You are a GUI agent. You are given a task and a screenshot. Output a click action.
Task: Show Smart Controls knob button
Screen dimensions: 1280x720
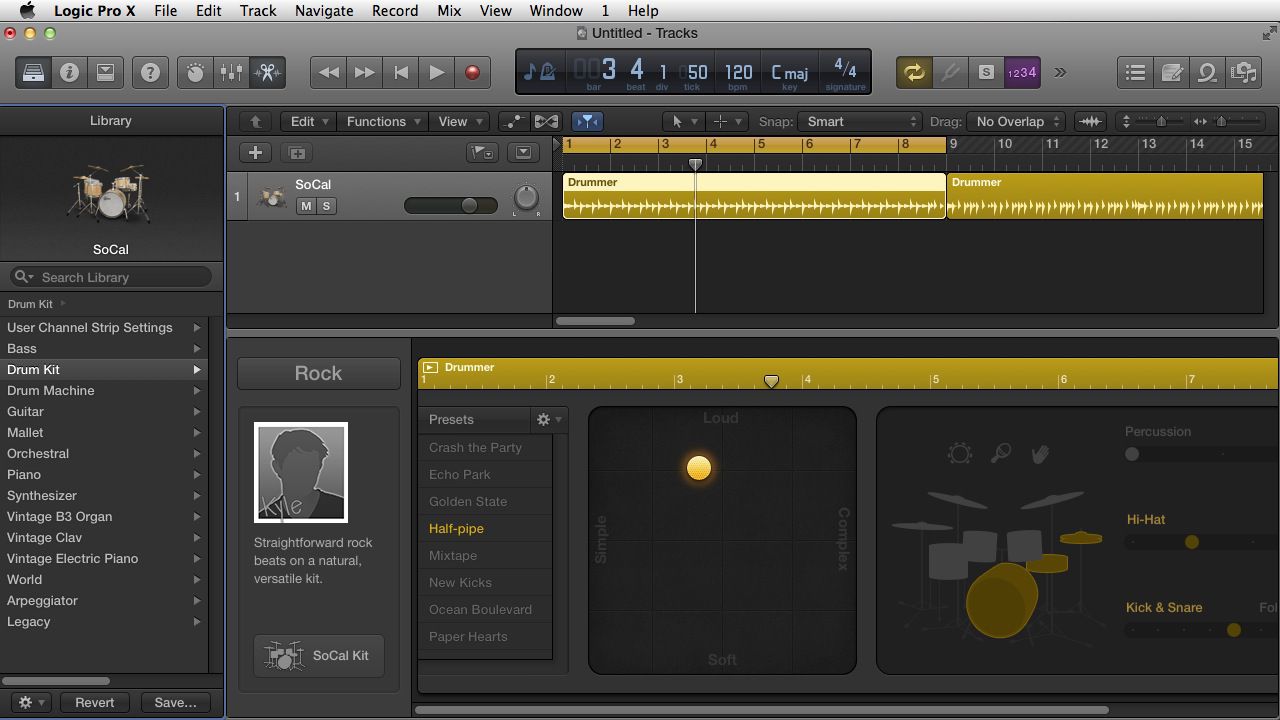click(195, 72)
